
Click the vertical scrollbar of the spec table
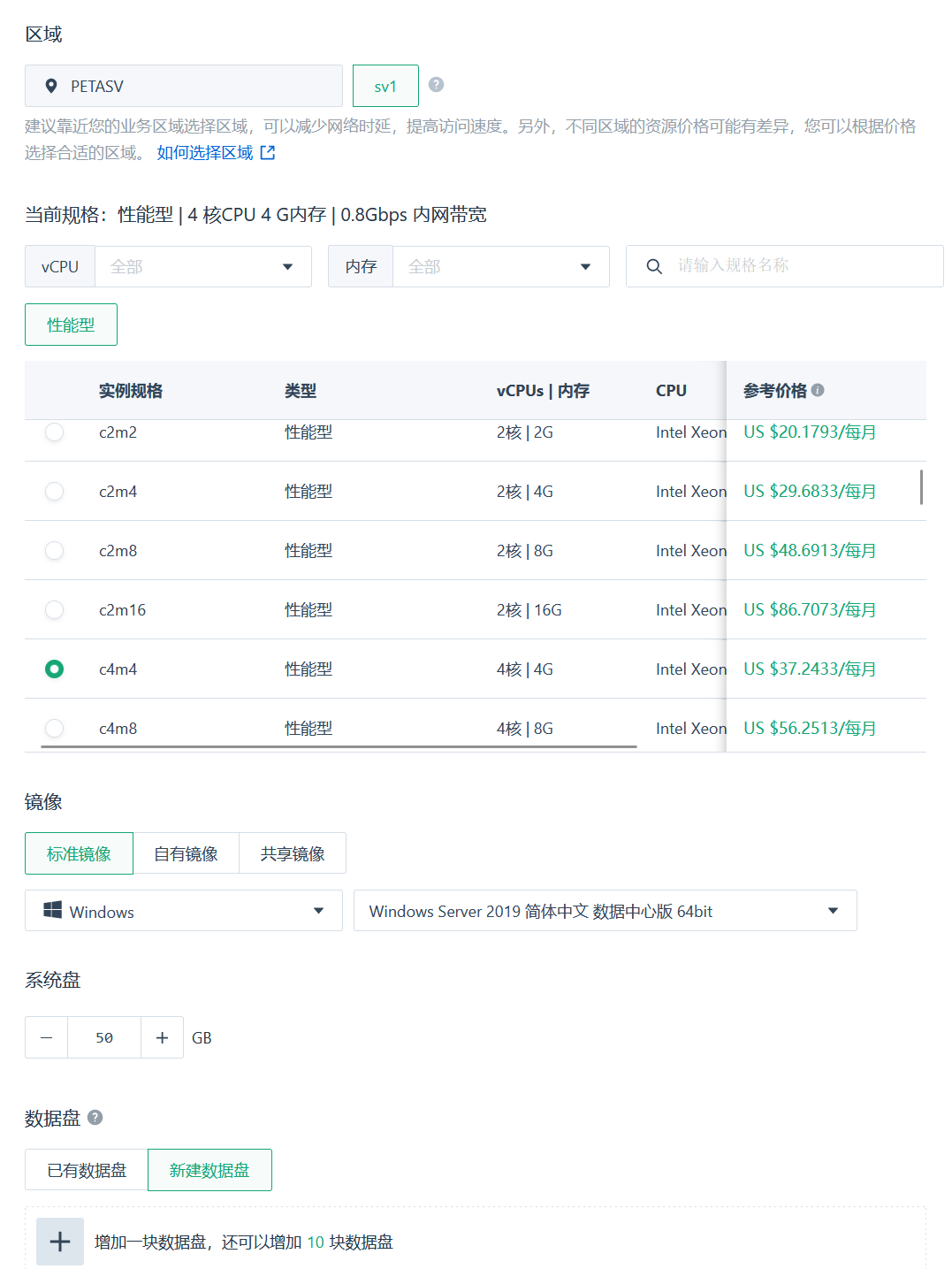[921, 487]
